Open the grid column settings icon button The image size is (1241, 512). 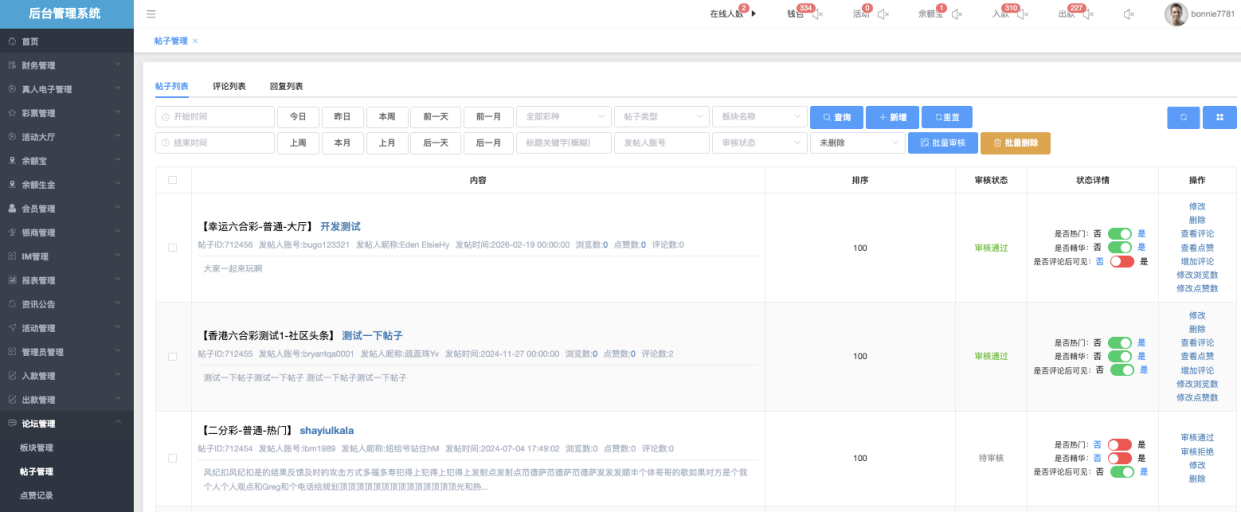pyautogui.click(x=1220, y=117)
